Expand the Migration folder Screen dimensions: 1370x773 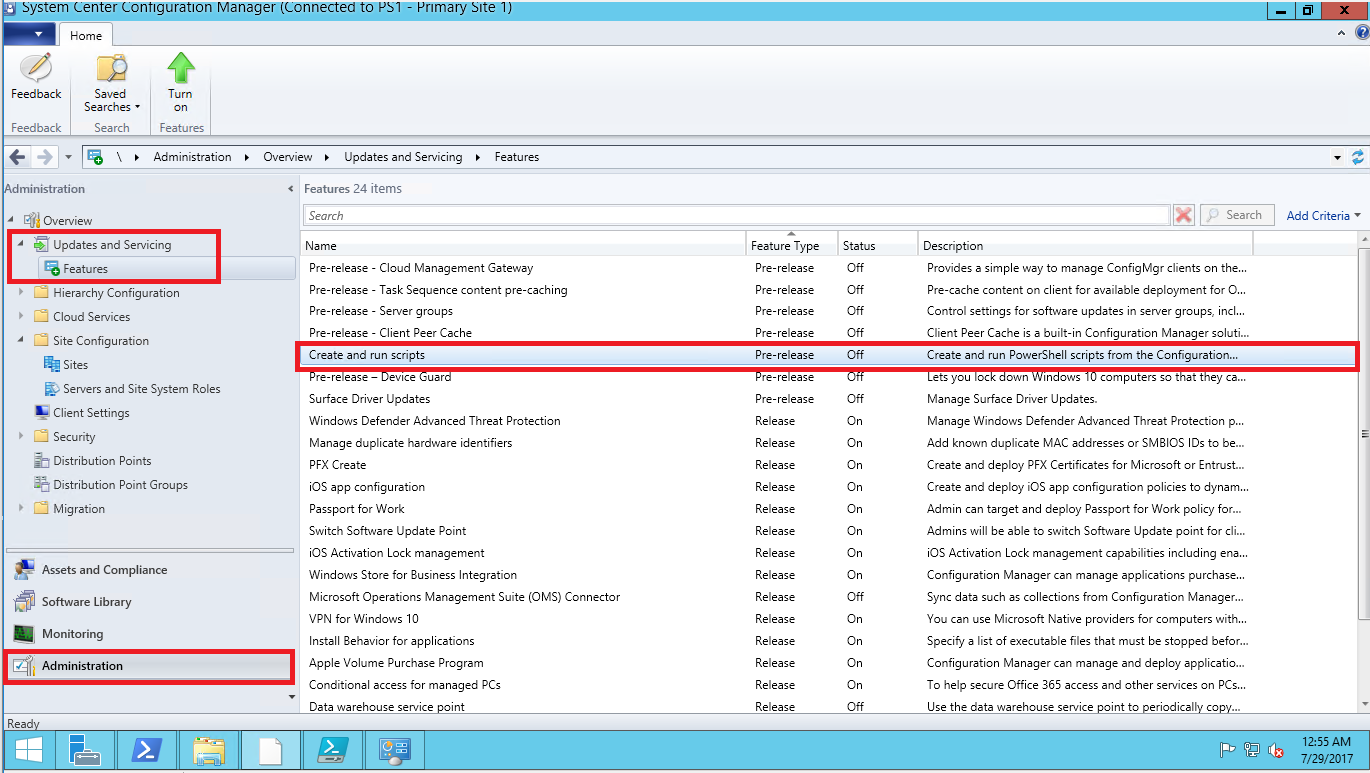point(21,508)
